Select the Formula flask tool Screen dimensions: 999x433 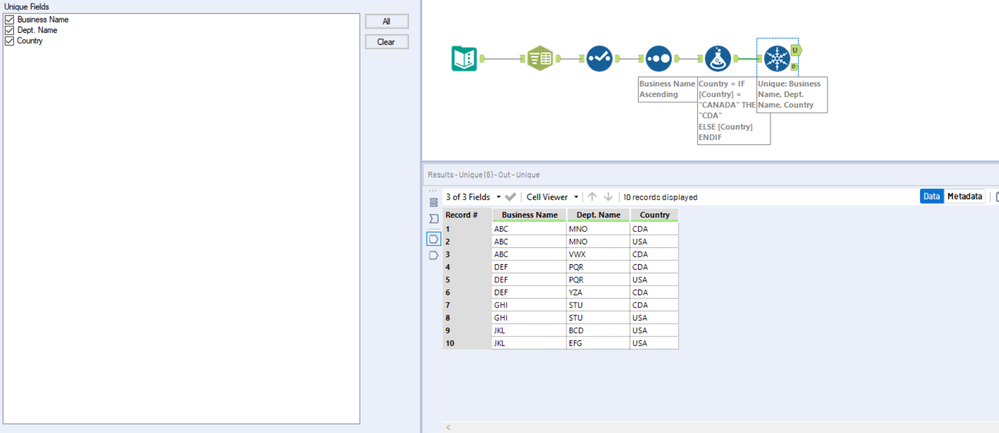pyautogui.click(x=718, y=59)
